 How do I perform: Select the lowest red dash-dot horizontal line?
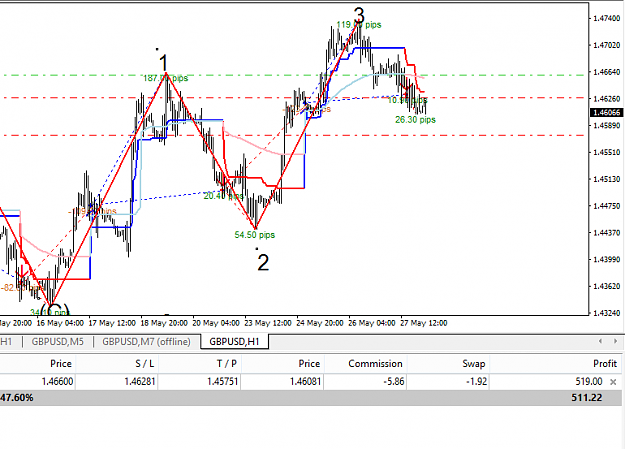[x=294, y=136]
